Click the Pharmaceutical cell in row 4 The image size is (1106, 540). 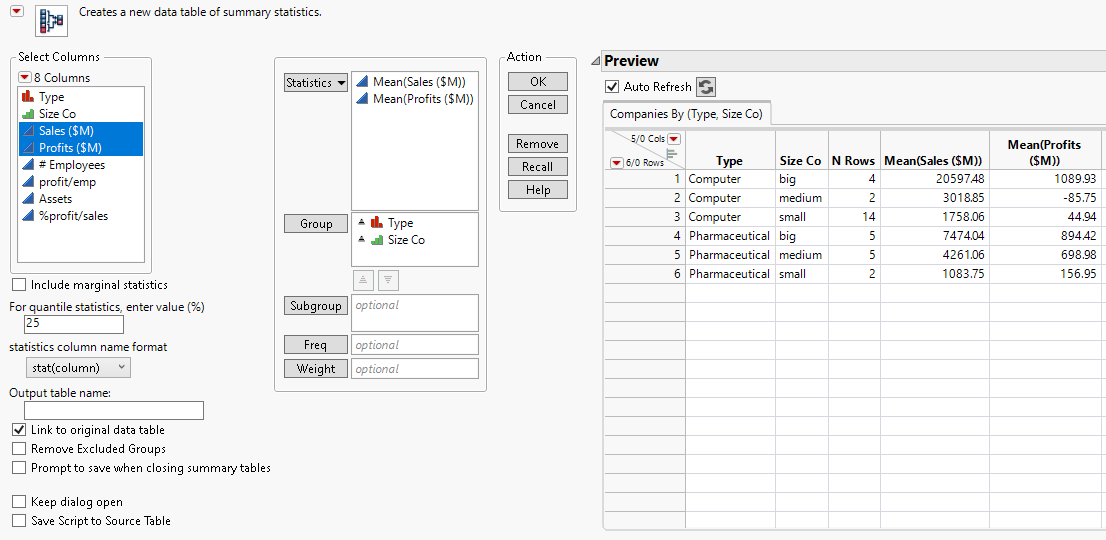click(x=729, y=235)
